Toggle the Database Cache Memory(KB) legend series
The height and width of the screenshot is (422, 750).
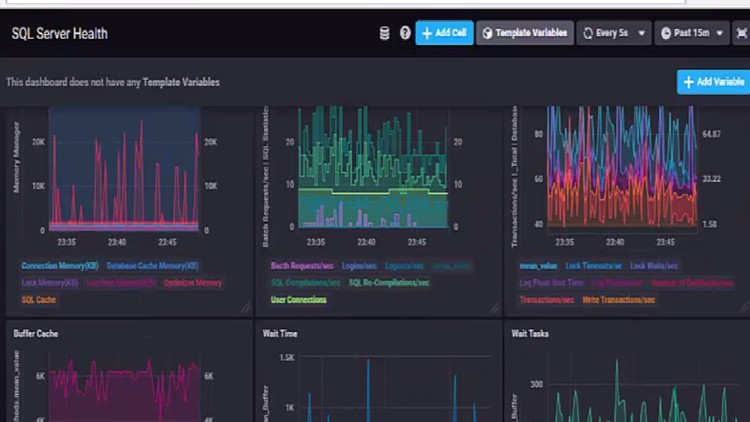coord(153,266)
